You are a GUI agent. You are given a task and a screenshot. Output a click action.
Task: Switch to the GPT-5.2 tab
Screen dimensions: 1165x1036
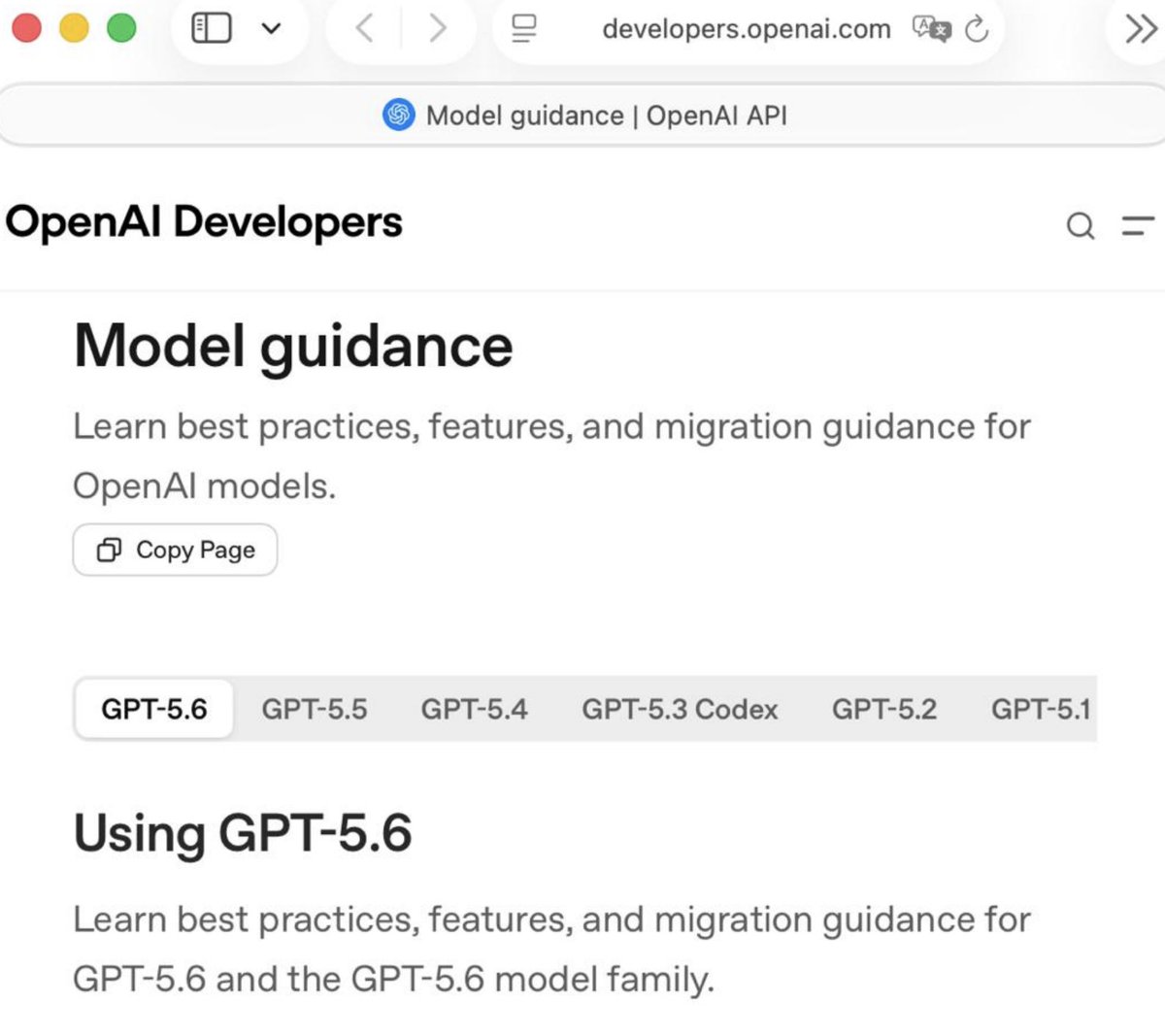click(x=884, y=709)
